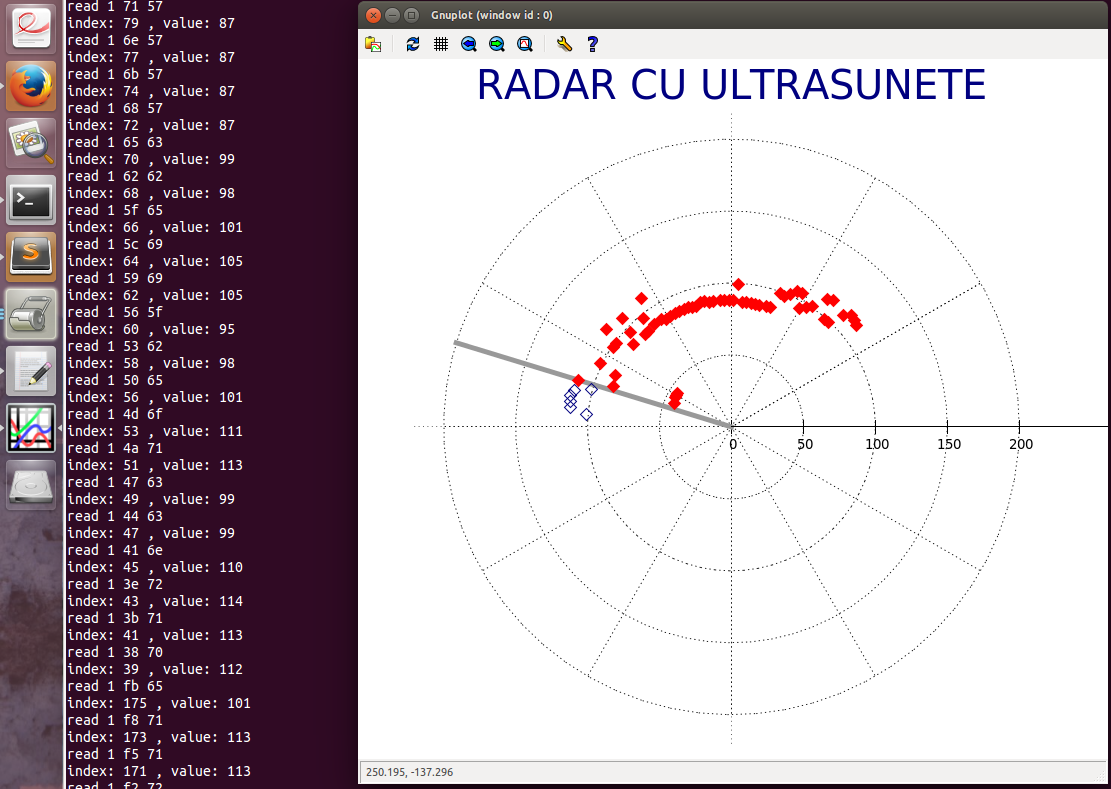
Task: Click terminal line 'index: 60 , value: 95'
Action: point(151,329)
